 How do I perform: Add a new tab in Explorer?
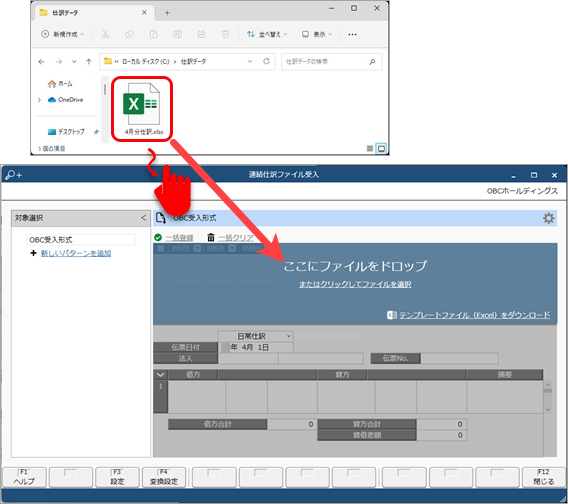coord(167,13)
